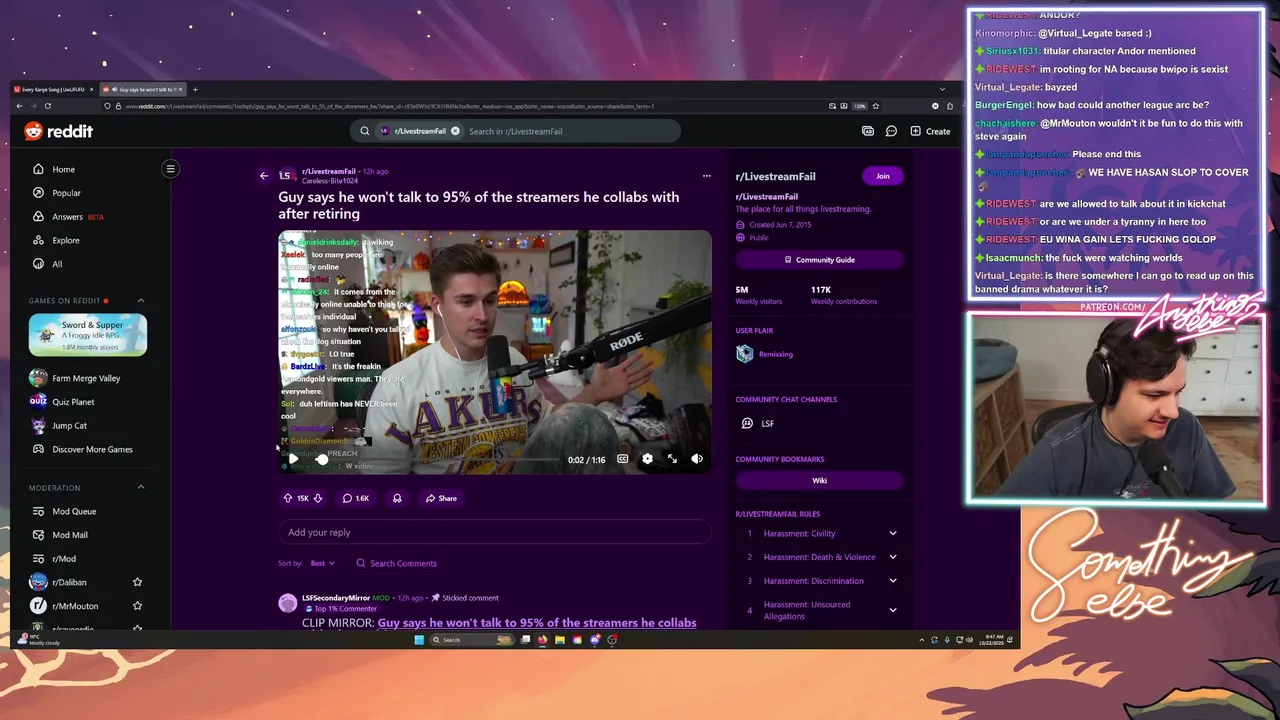Favorite r/MrMouton with star
The width and height of the screenshot is (1280, 720).
pyautogui.click(x=137, y=606)
